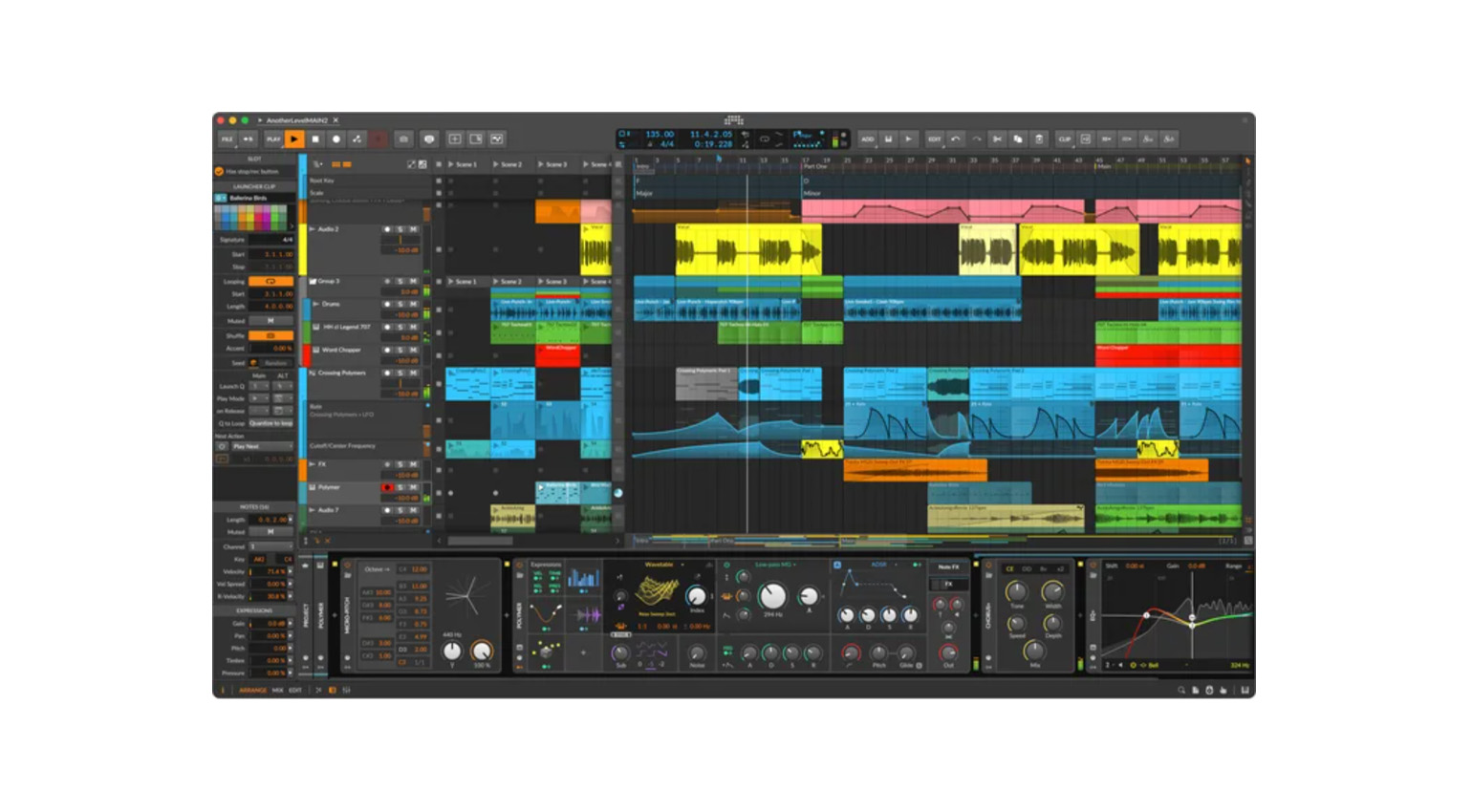Select the pointer tool beside the timeline
1472x812 pixels.
[x=1247, y=161]
